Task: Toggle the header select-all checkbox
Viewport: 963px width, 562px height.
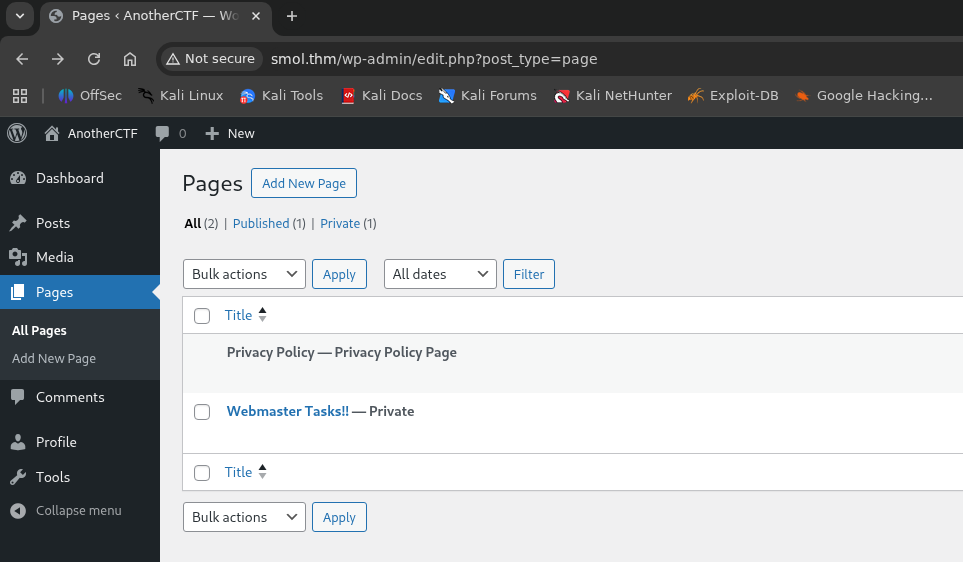Action: 202,316
